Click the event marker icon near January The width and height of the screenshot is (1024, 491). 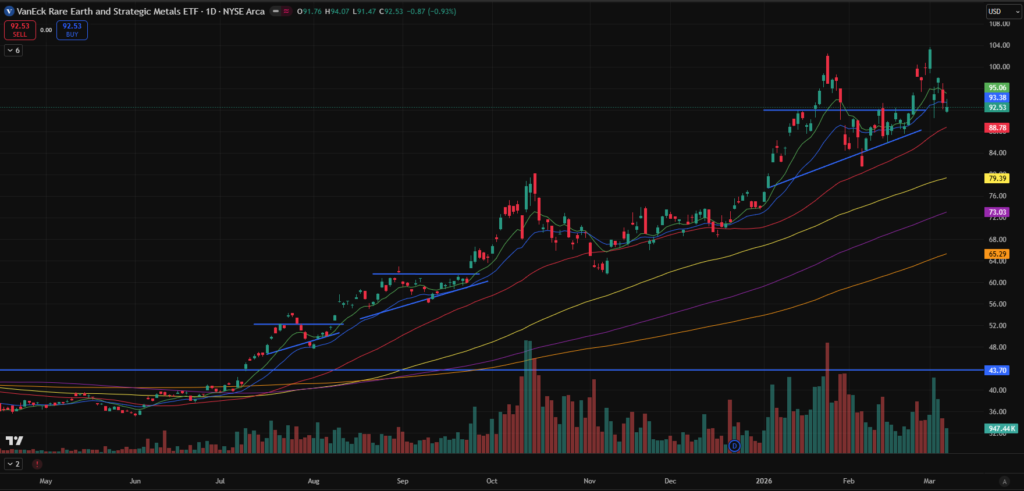[734, 446]
